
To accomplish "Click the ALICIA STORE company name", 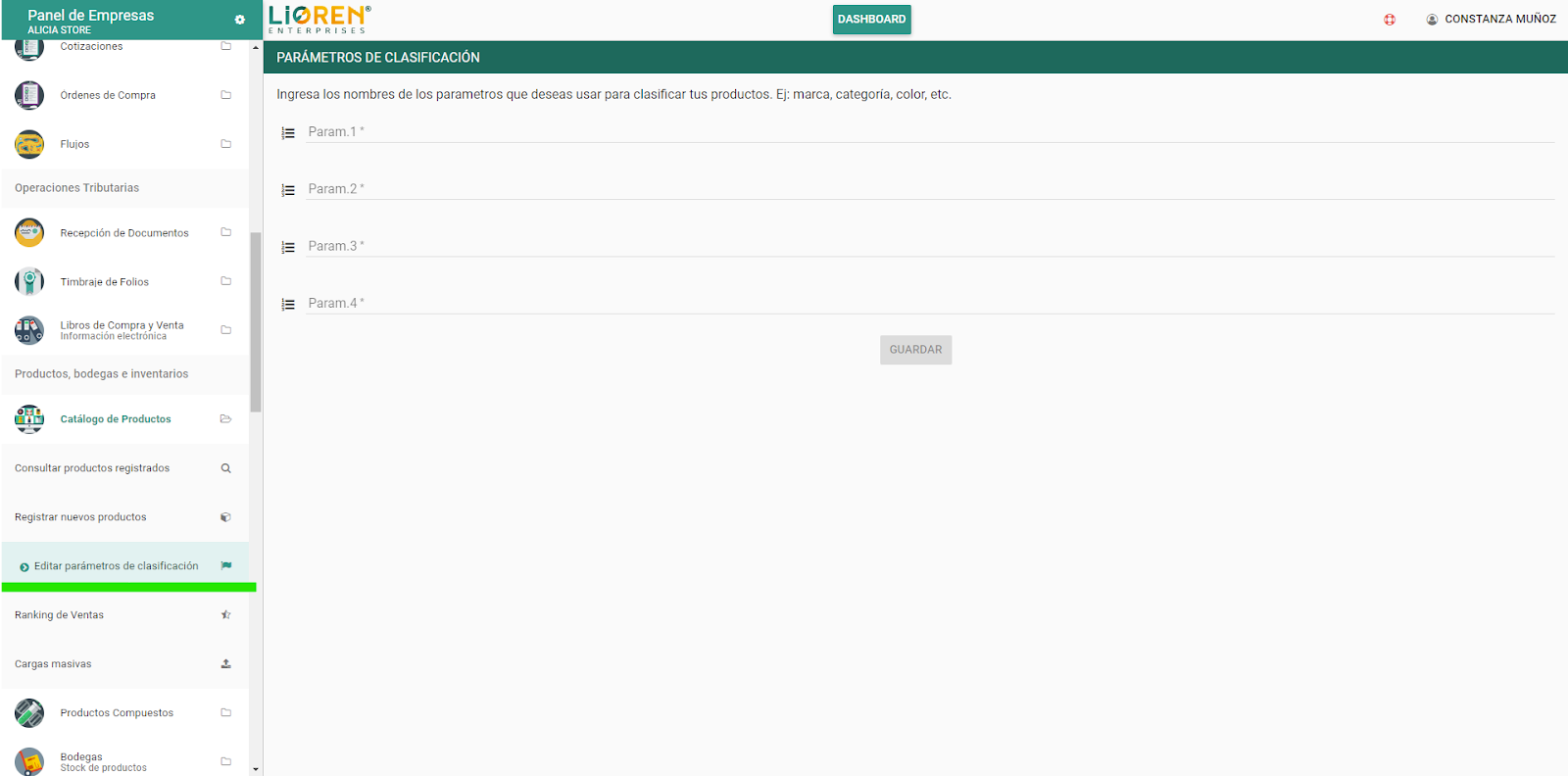I will point(59,30).
